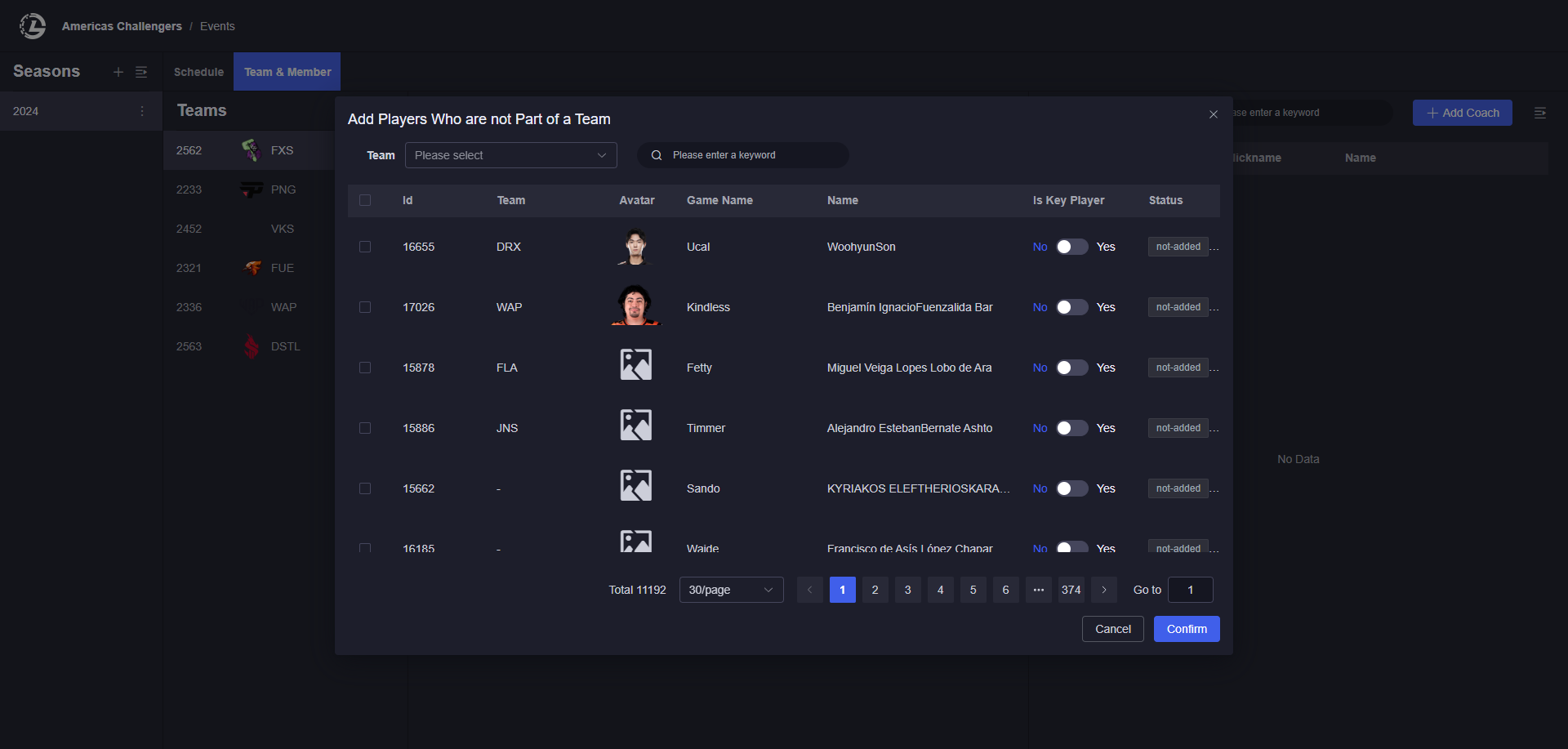This screenshot has height=749, width=1568.
Task: Enable key player switch for Timmer
Action: [1071, 428]
